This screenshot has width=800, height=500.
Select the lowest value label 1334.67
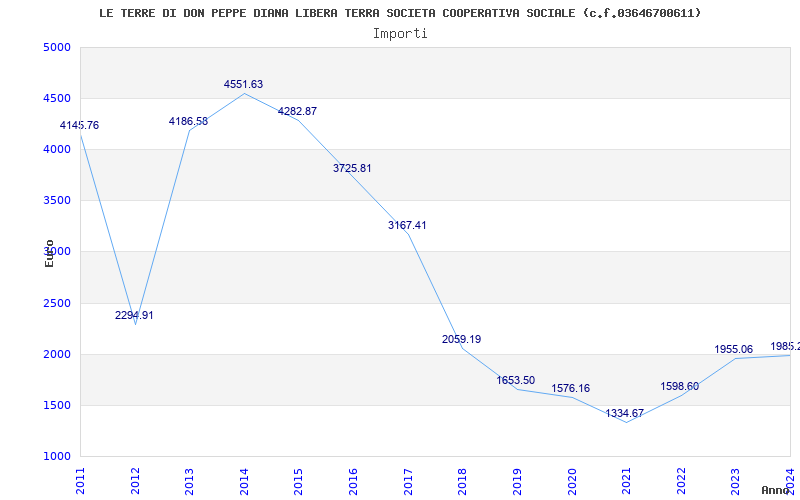pos(625,414)
